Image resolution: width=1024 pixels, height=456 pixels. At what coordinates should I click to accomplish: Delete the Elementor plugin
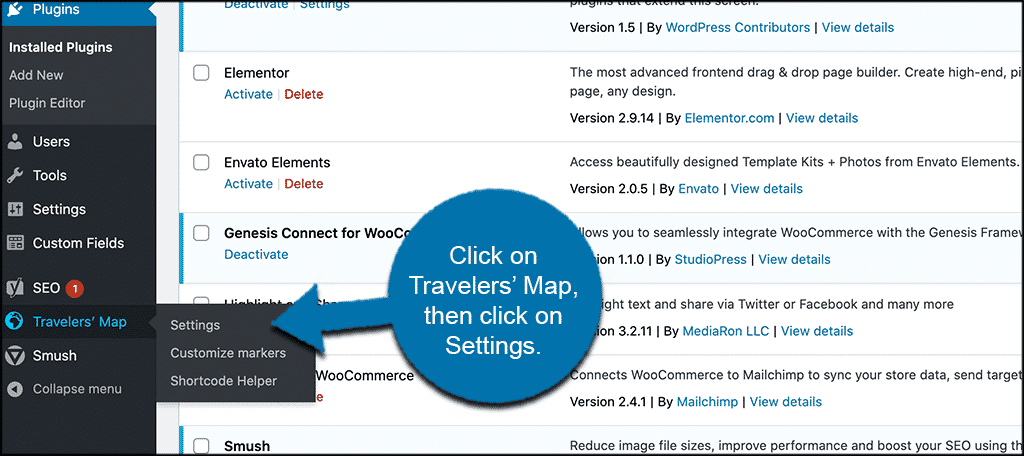304,94
